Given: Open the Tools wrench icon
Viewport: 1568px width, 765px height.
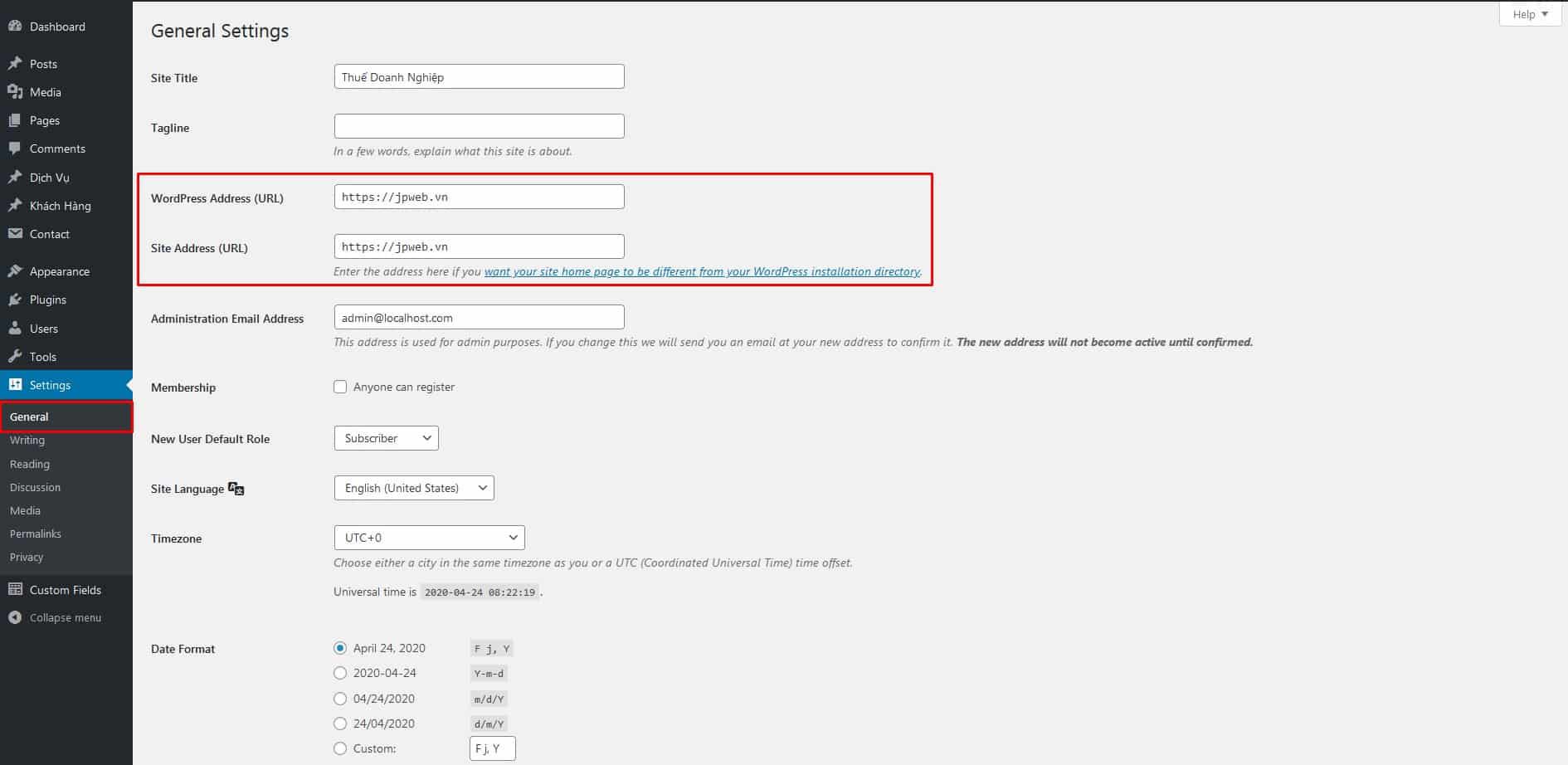Looking at the screenshot, I should click(x=16, y=356).
